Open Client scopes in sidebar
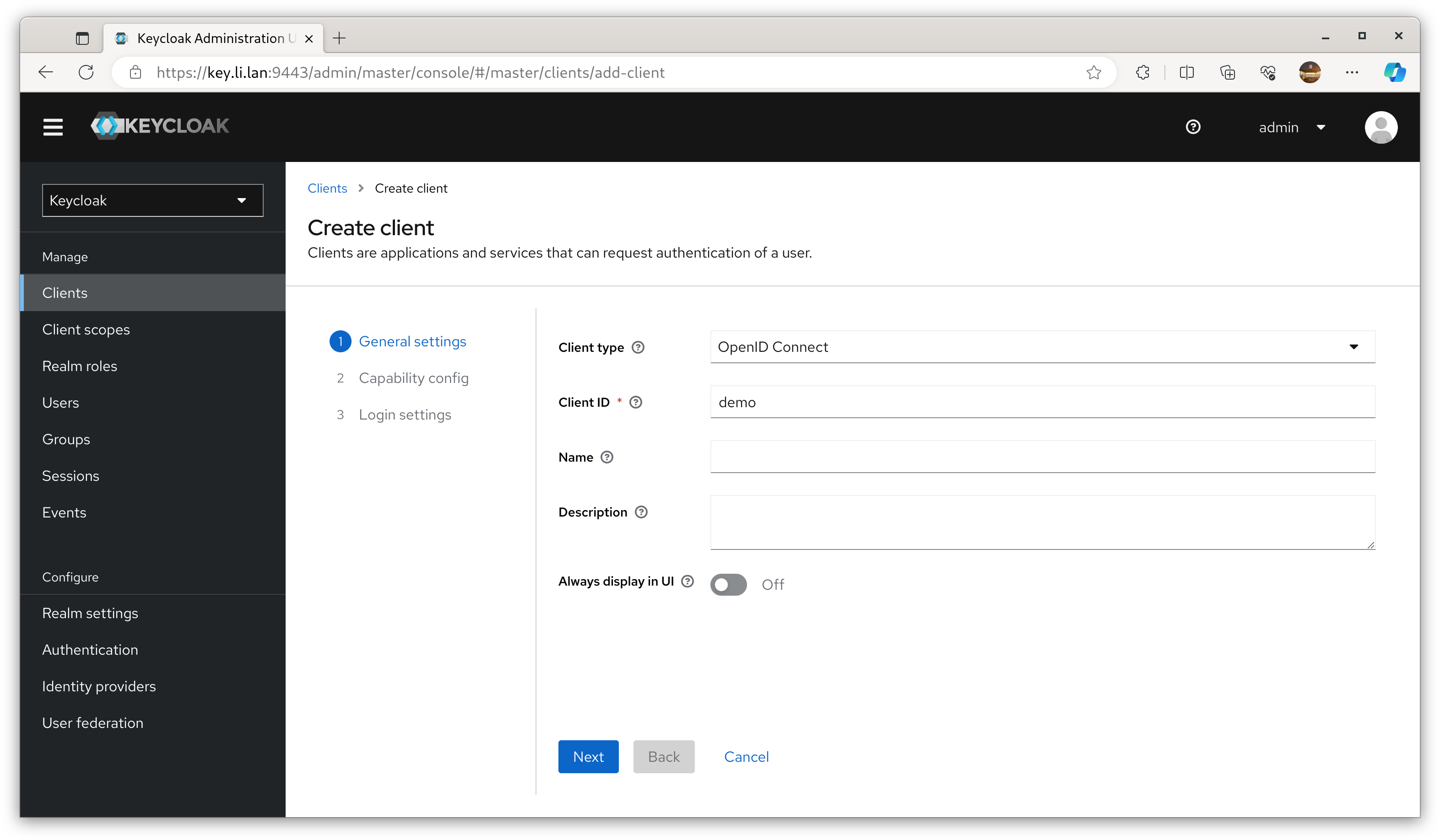1440x840 pixels. pos(86,329)
